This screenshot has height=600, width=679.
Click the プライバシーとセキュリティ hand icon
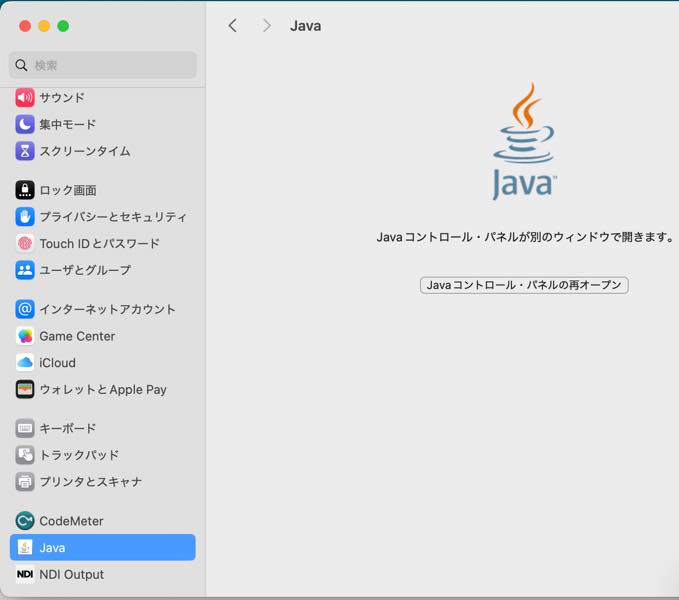click(x=25, y=216)
